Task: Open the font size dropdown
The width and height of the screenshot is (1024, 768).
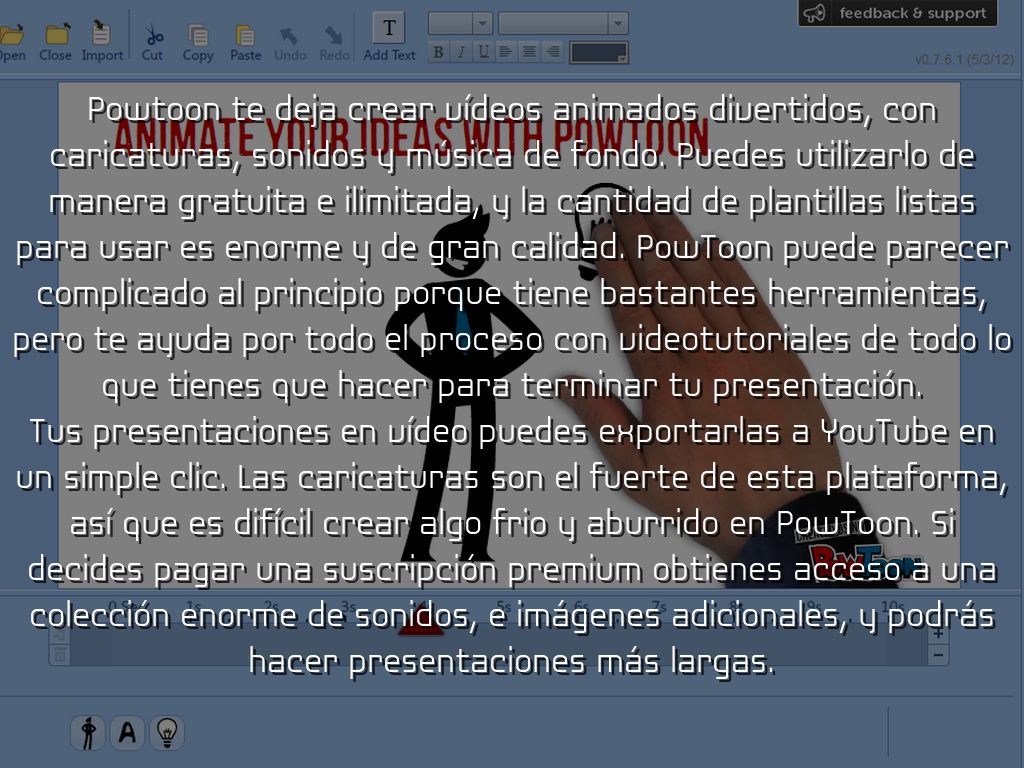Action: (x=482, y=23)
